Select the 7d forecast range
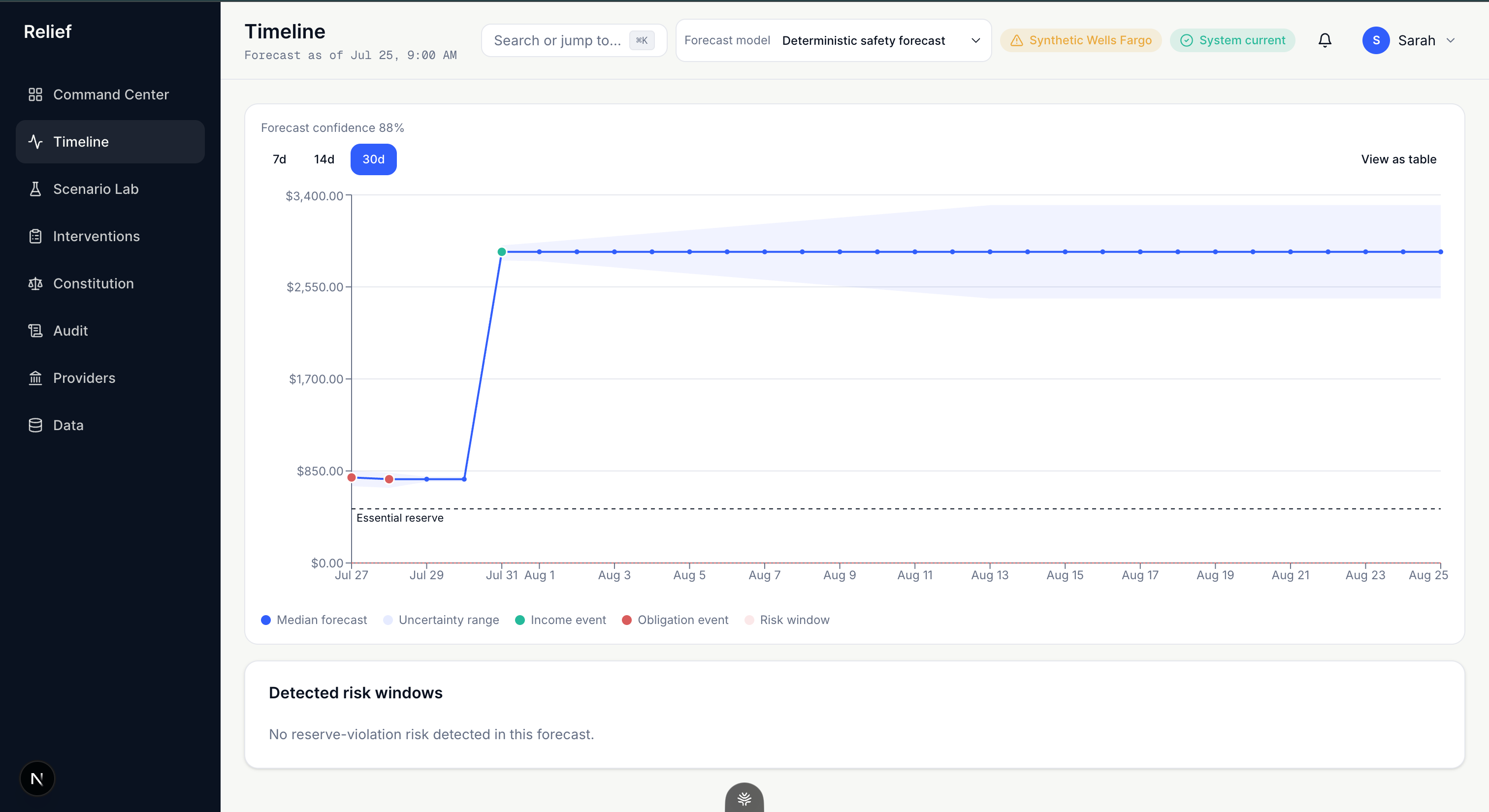 point(279,159)
